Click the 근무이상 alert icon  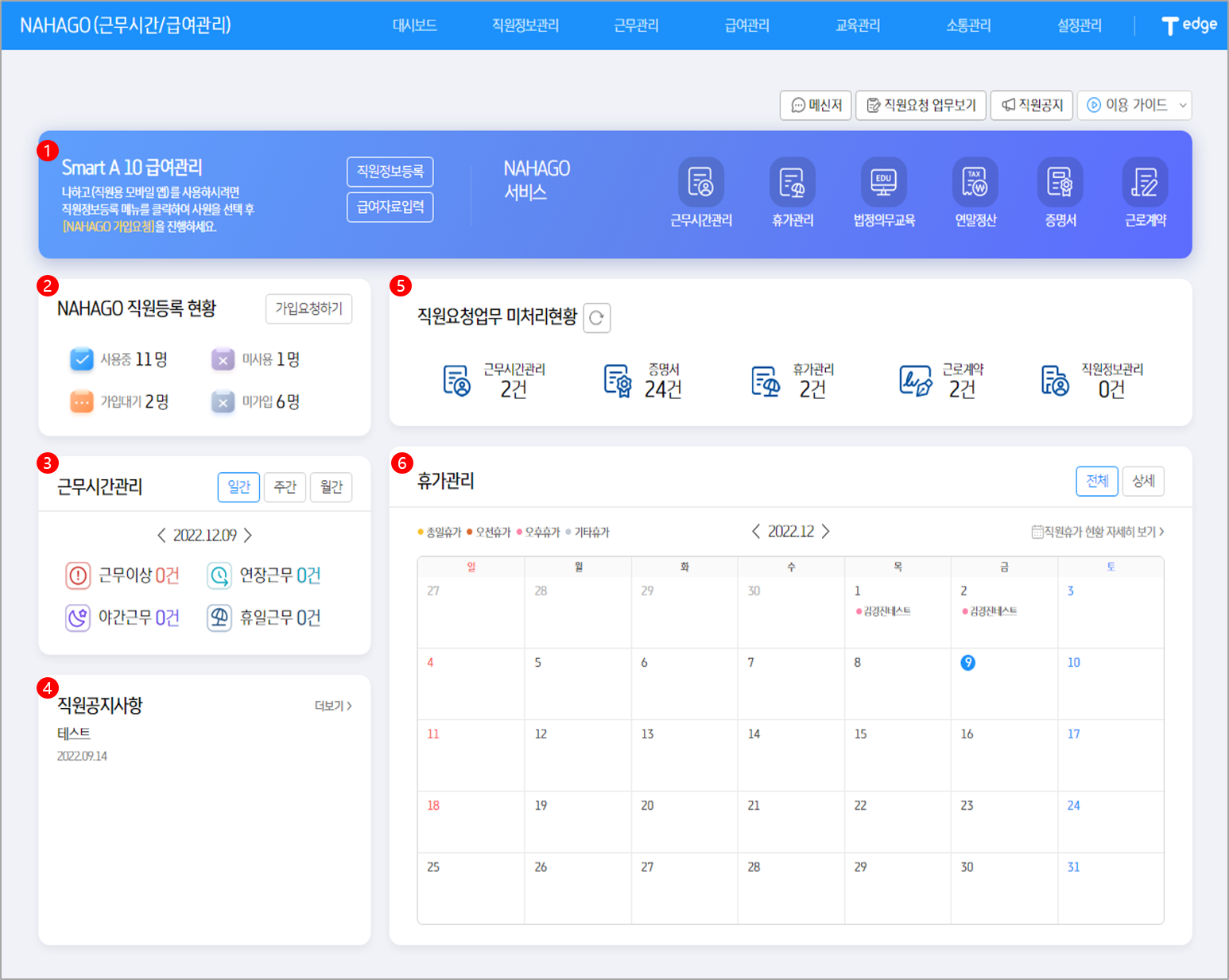pyautogui.click(x=78, y=575)
